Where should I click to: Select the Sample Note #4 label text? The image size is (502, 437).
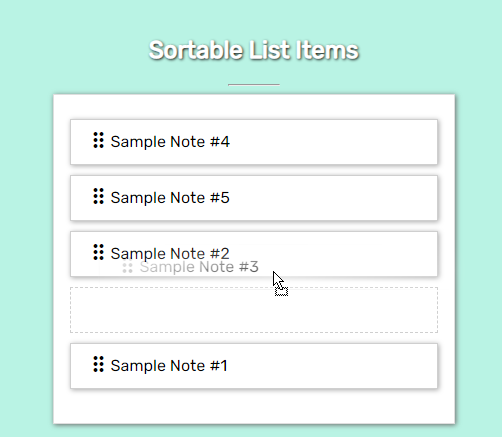[170, 142]
